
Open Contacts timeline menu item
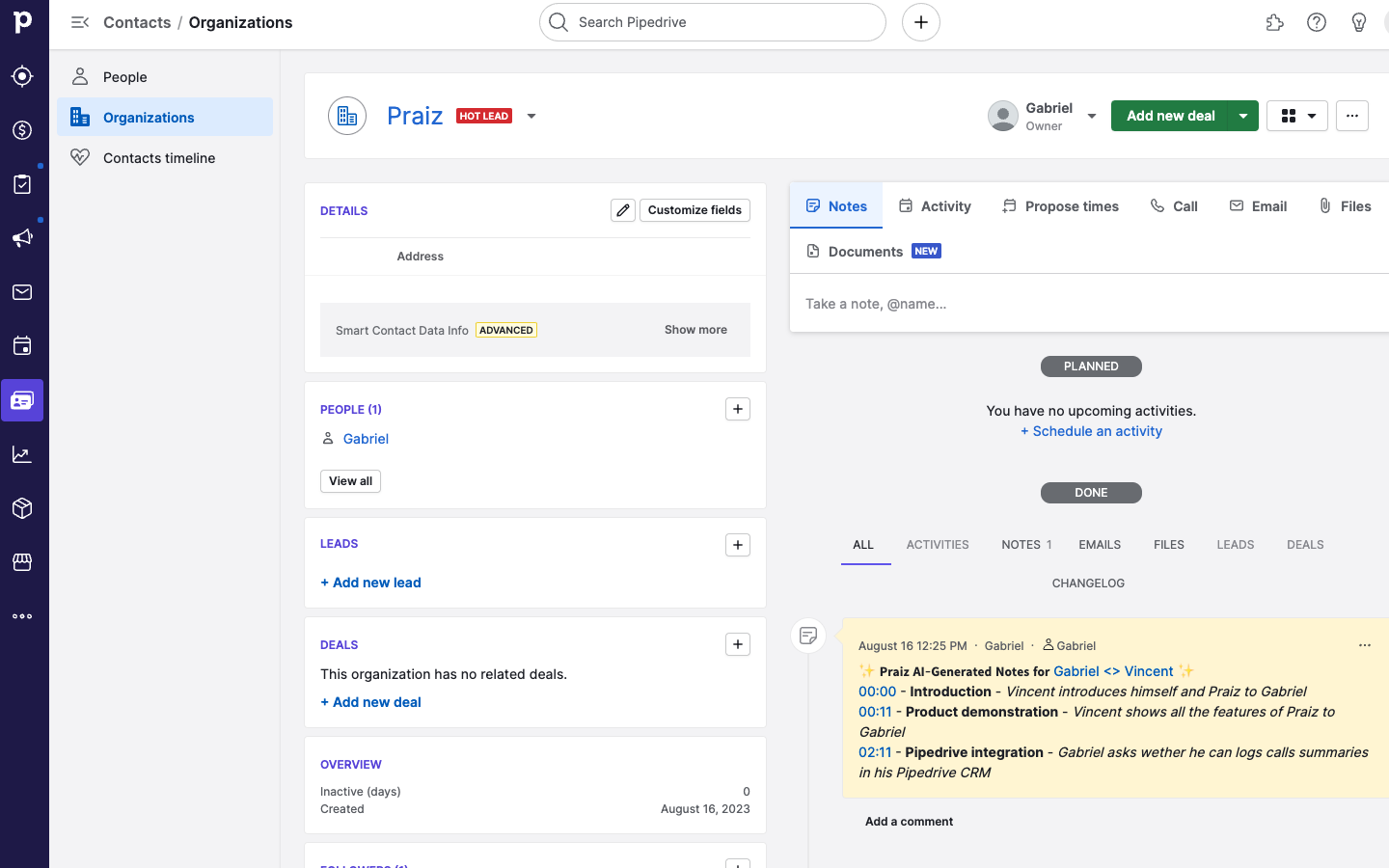(x=165, y=157)
